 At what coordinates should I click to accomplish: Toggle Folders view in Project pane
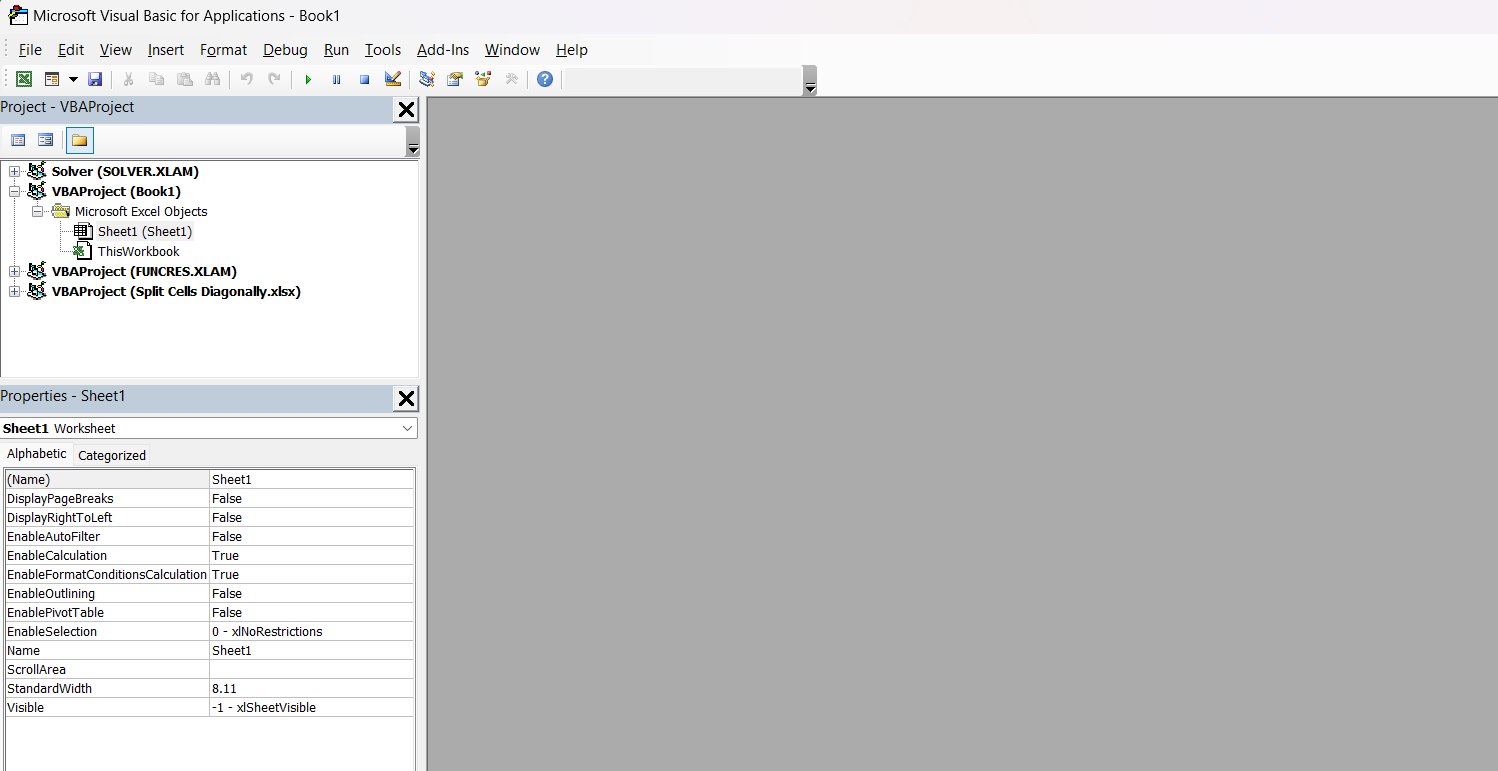pyautogui.click(x=79, y=140)
